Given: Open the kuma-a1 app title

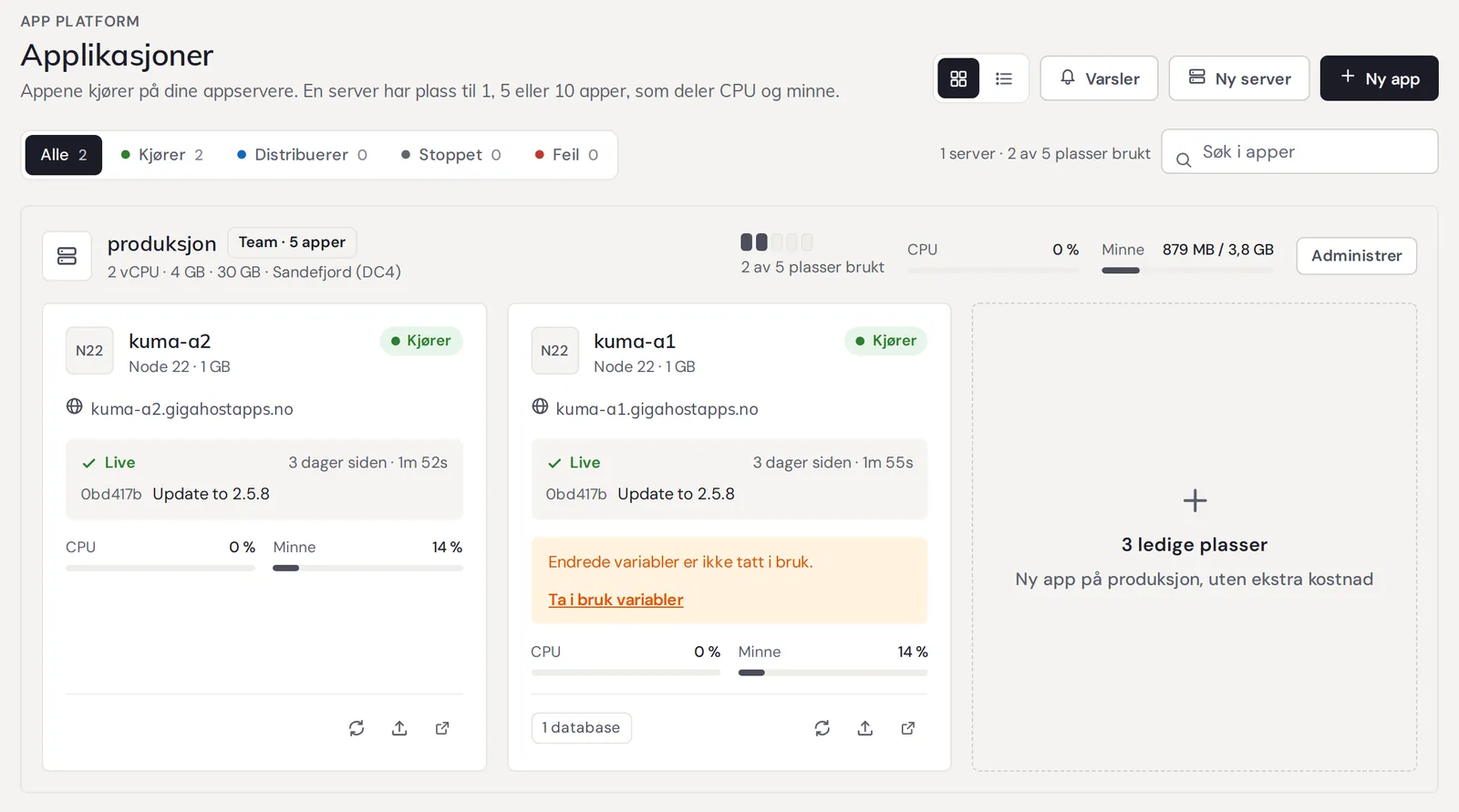Looking at the screenshot, I should [x=635, y=342].
